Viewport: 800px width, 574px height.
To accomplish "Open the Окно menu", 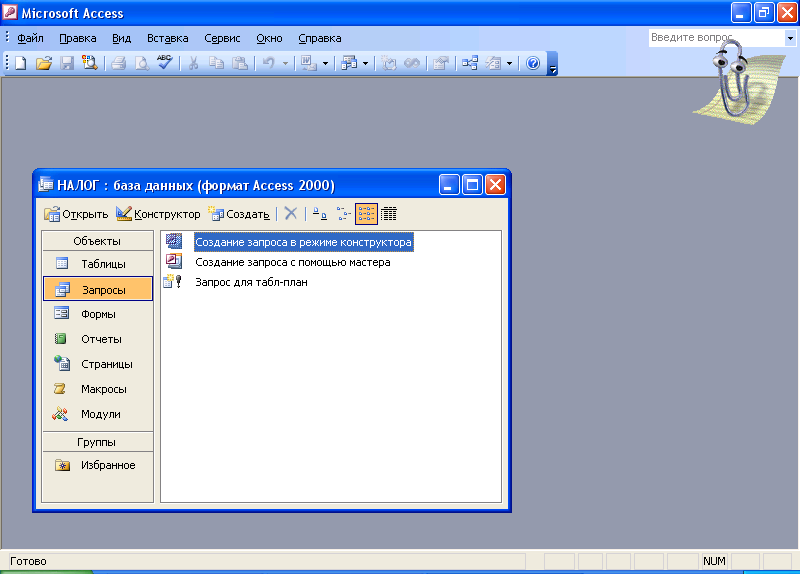I will point(269,38).
